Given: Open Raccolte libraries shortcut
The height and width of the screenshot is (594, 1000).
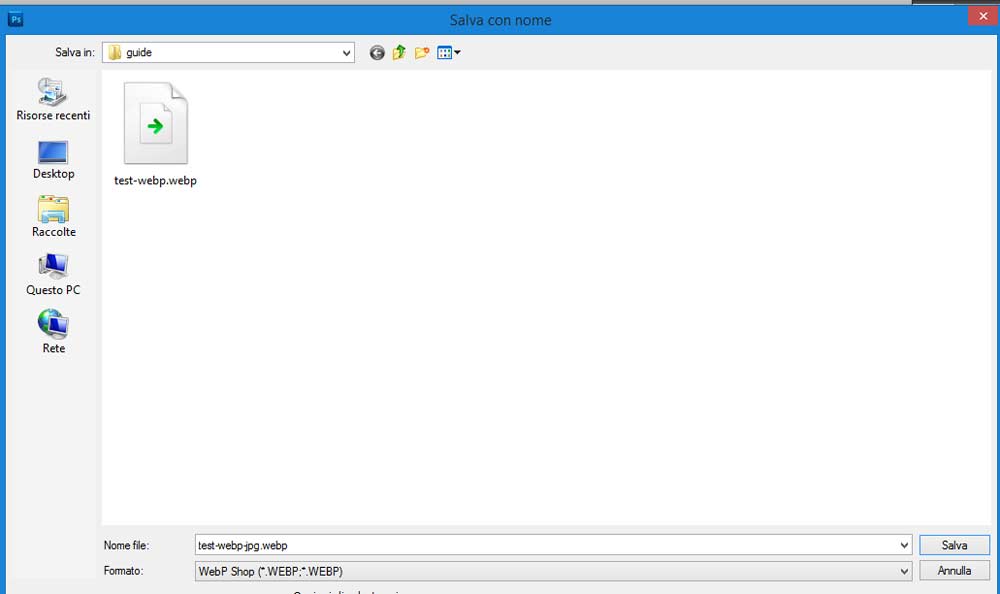Looking at the screenshot, I should 53,217.
